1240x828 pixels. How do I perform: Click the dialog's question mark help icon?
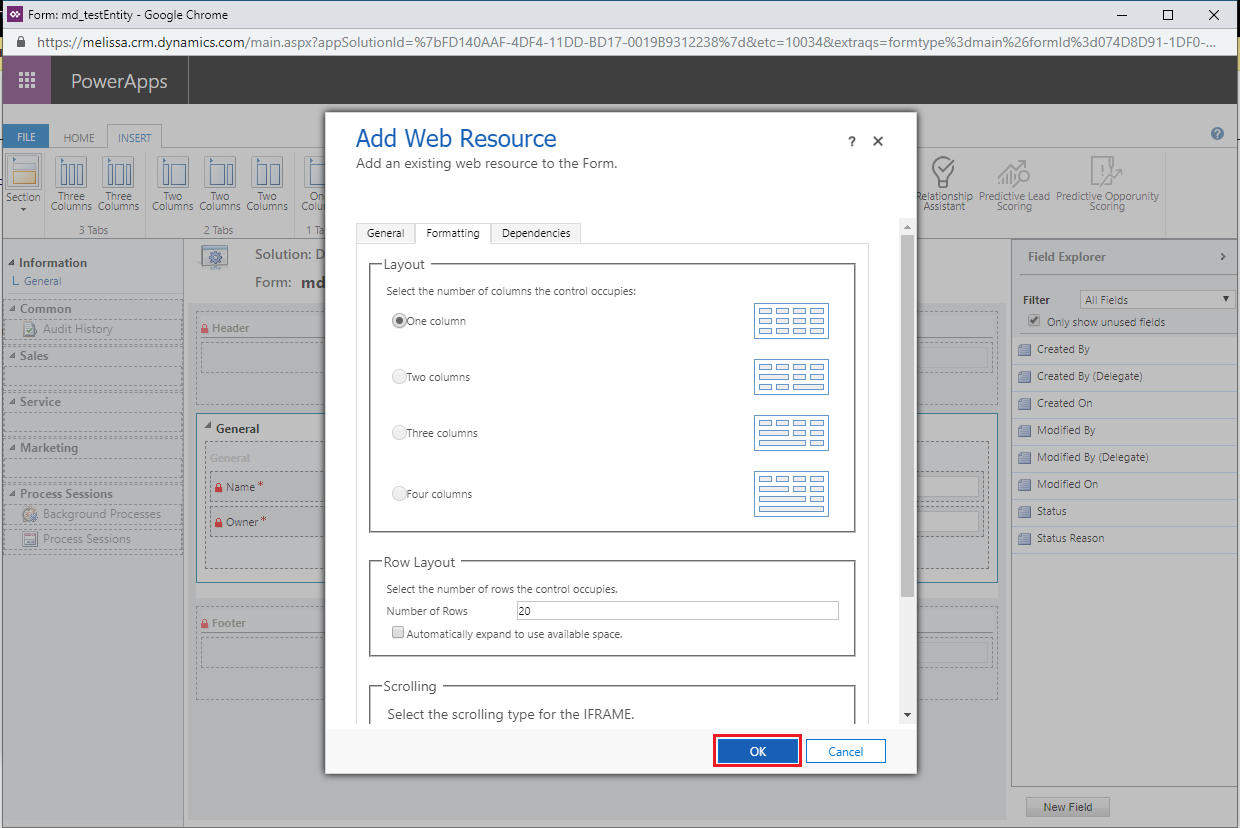coord(852,142)
